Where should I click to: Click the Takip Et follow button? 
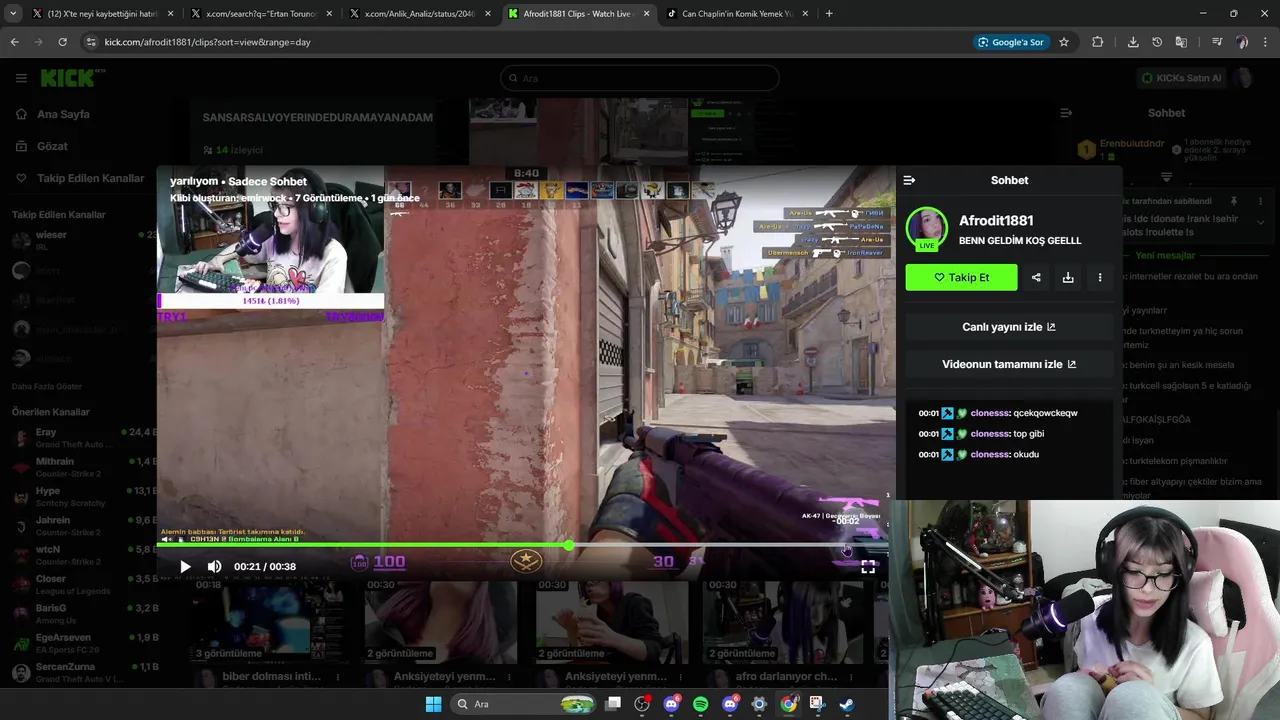961,278
